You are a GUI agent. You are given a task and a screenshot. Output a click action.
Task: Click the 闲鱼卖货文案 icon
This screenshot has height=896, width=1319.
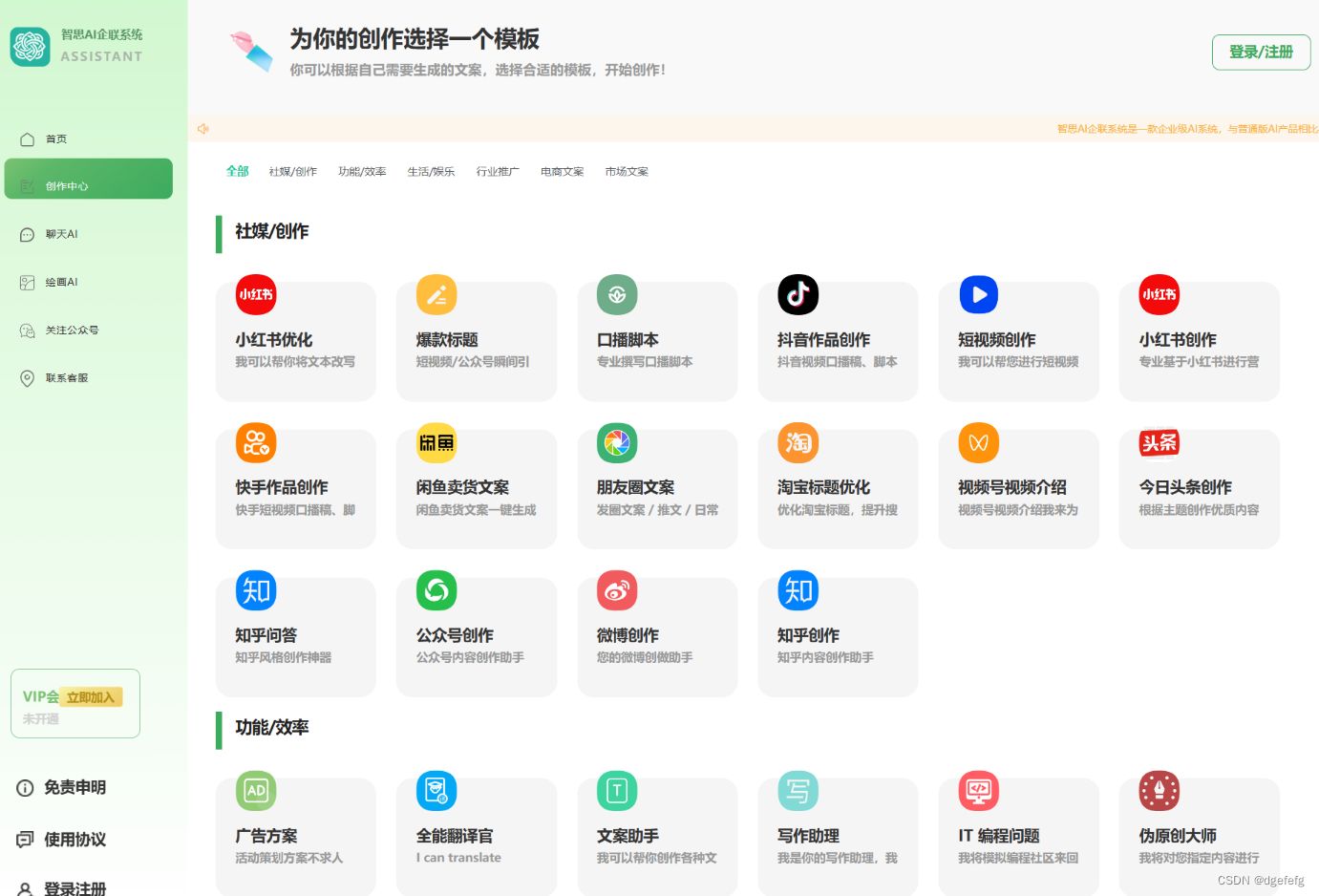(x=436, y=442)
